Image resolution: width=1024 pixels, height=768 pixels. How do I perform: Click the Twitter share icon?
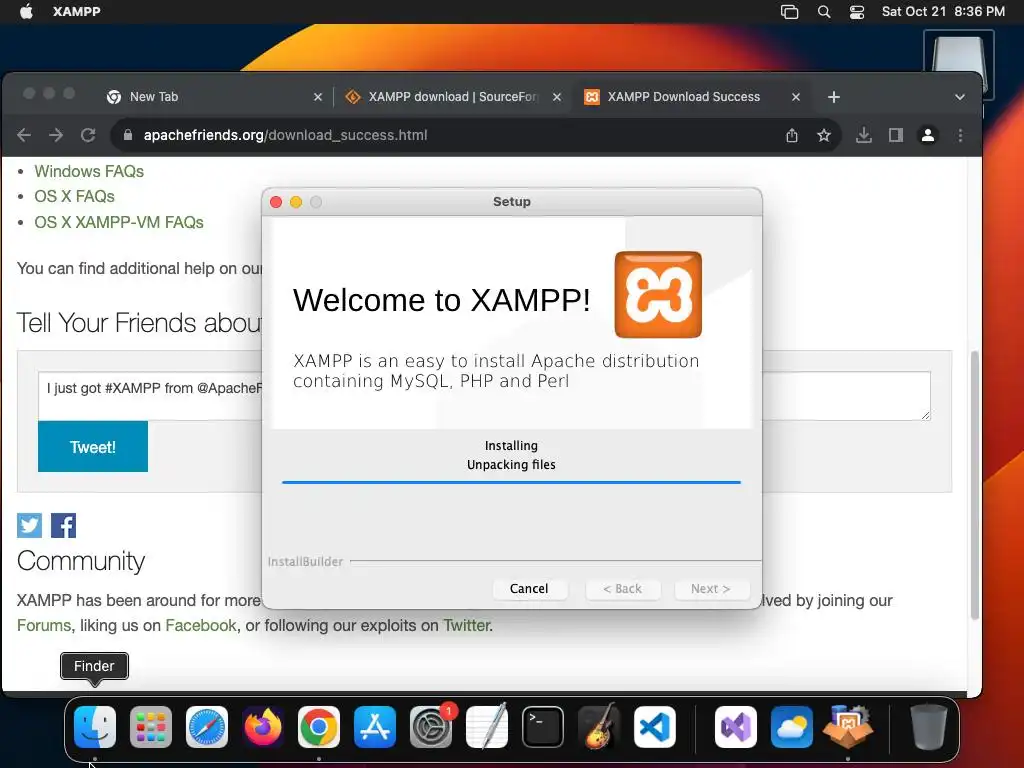click(29, 525)
